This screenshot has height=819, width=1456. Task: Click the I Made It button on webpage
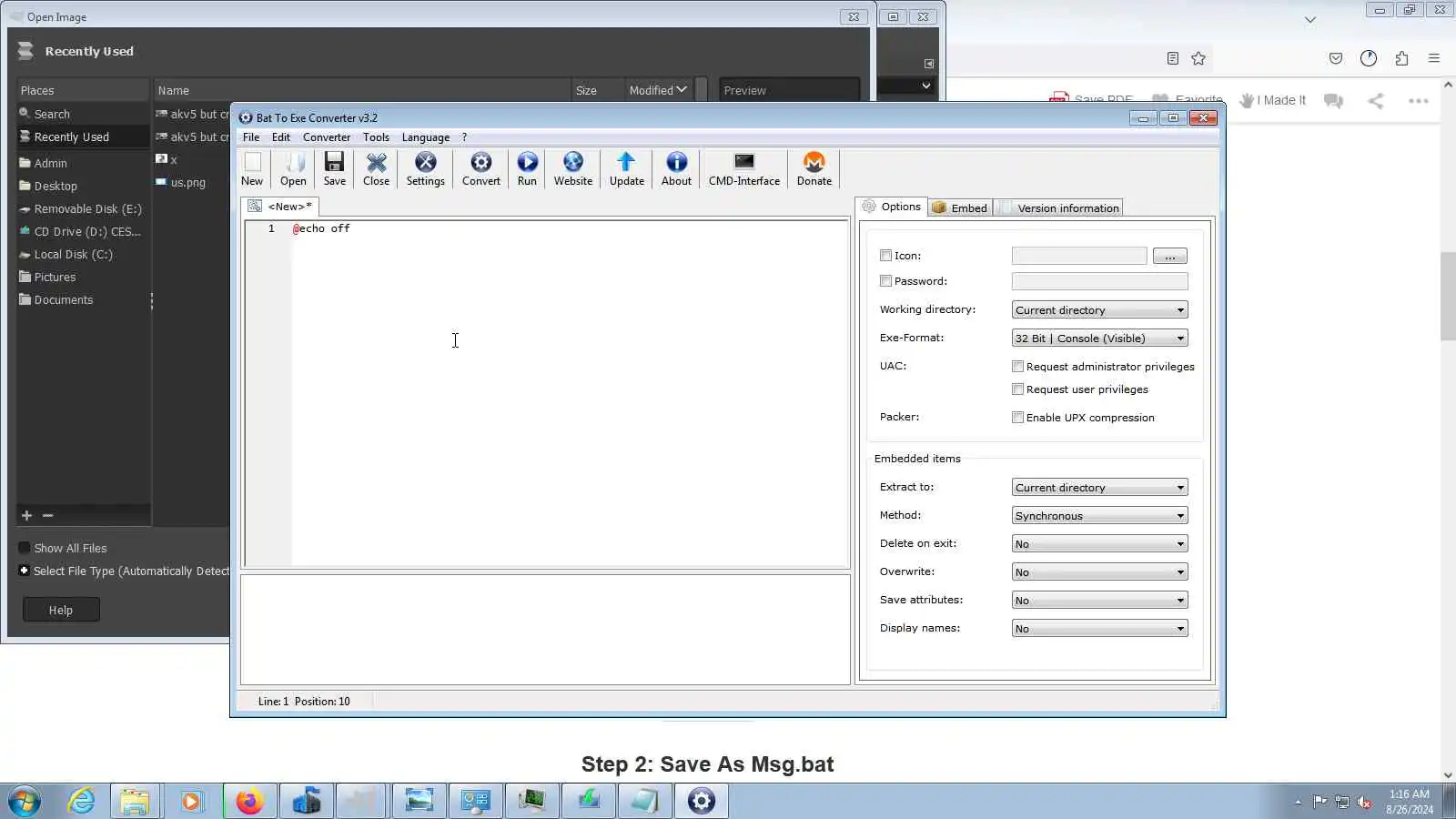pyautogui.click(x=1273, y=100)
